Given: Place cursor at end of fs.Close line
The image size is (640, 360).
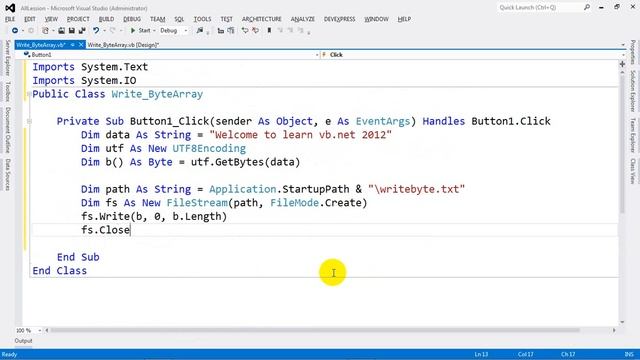Looking at the screenshot, I should [x=130, y=230].
